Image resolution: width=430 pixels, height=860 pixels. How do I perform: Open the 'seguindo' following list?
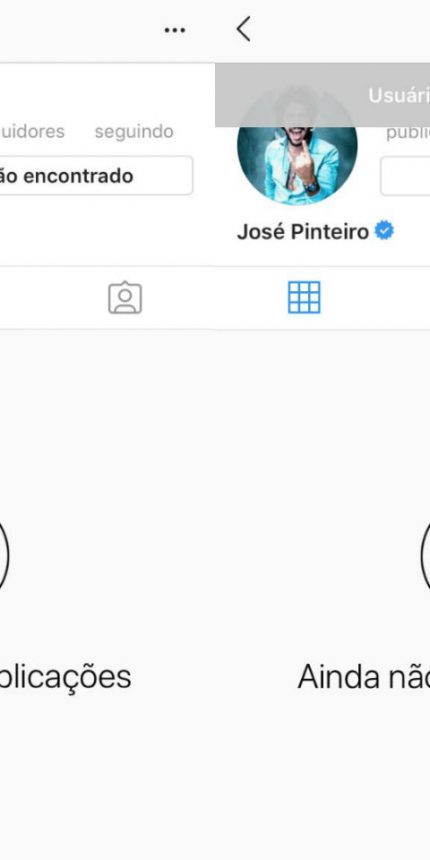tap(134, 132)
